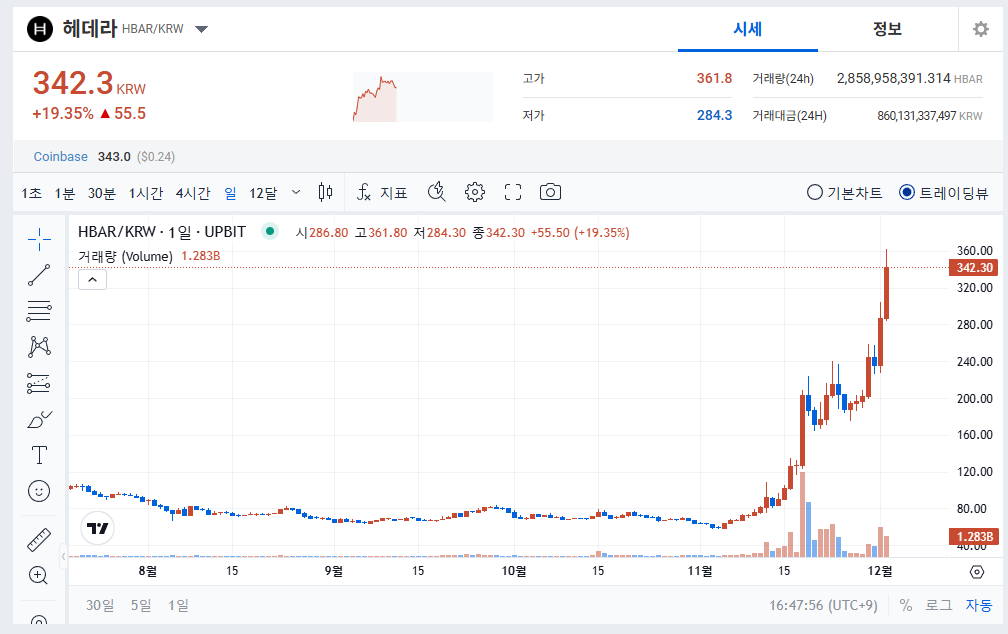Click the 저가 value 284.3
This screenshot has height=634, width=1008.
(714, 115)
